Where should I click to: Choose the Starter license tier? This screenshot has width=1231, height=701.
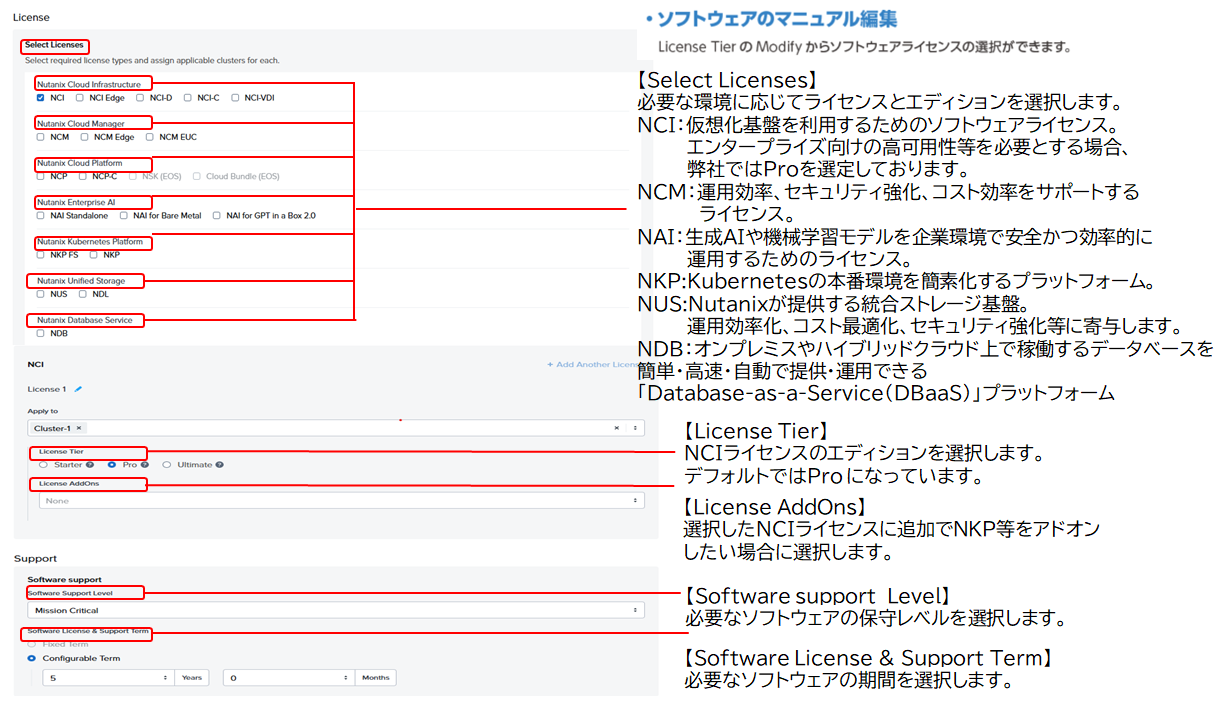coord(43,465)
